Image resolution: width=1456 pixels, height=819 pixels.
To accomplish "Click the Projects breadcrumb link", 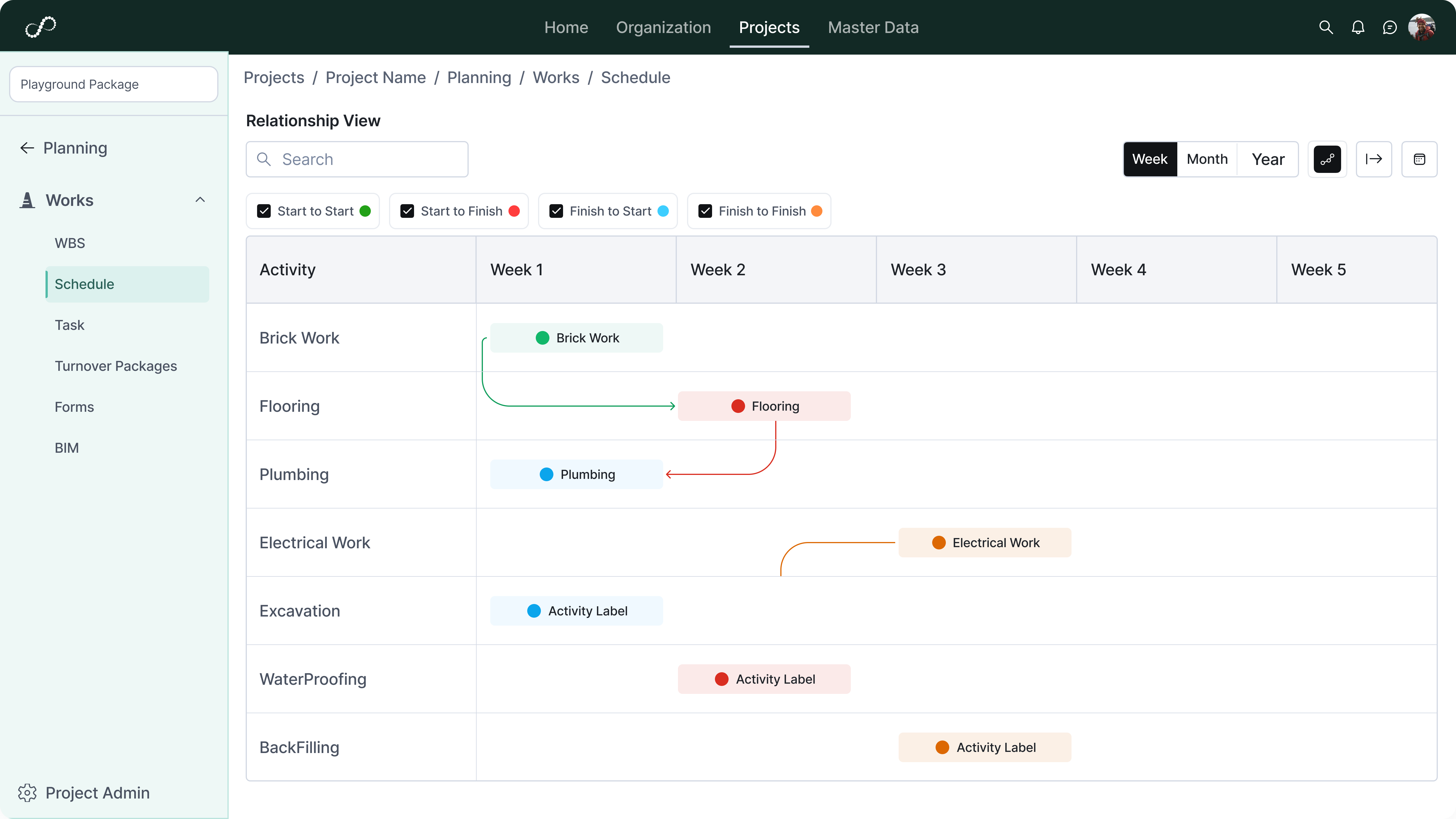I will 274,77.
